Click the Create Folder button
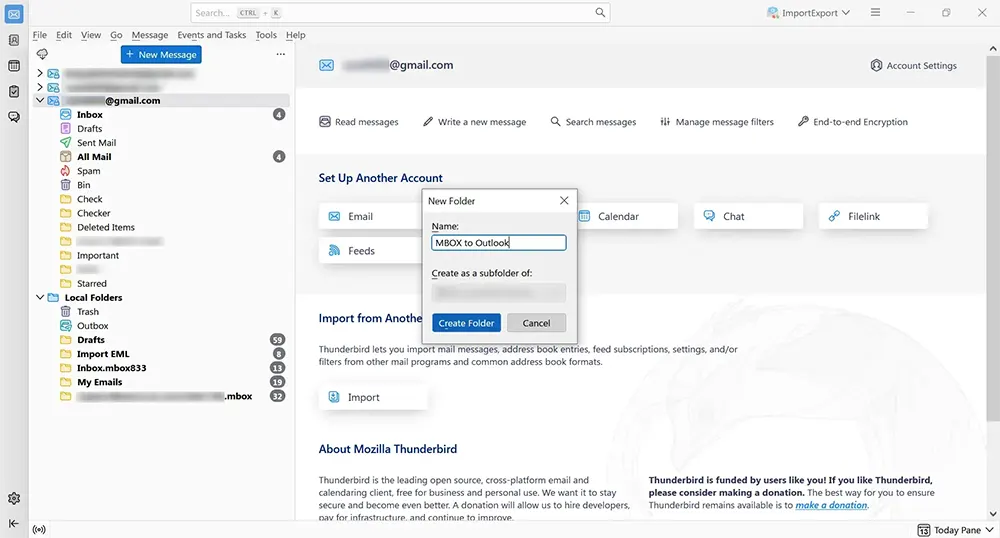The image size is (1000, 538). point(466,323)
